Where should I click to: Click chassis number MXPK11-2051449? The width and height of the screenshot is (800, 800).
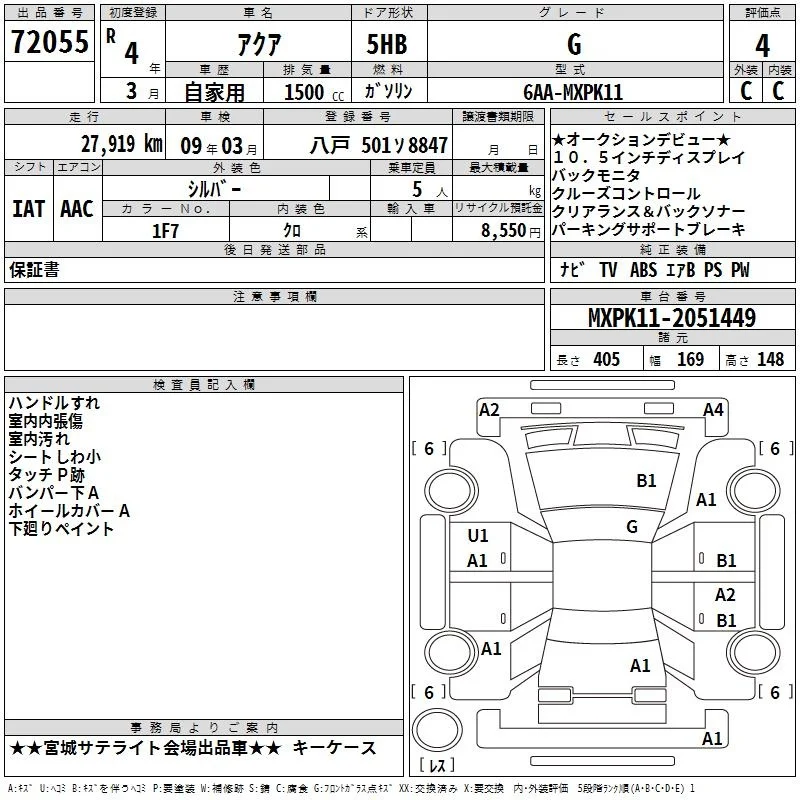point(671,318)
